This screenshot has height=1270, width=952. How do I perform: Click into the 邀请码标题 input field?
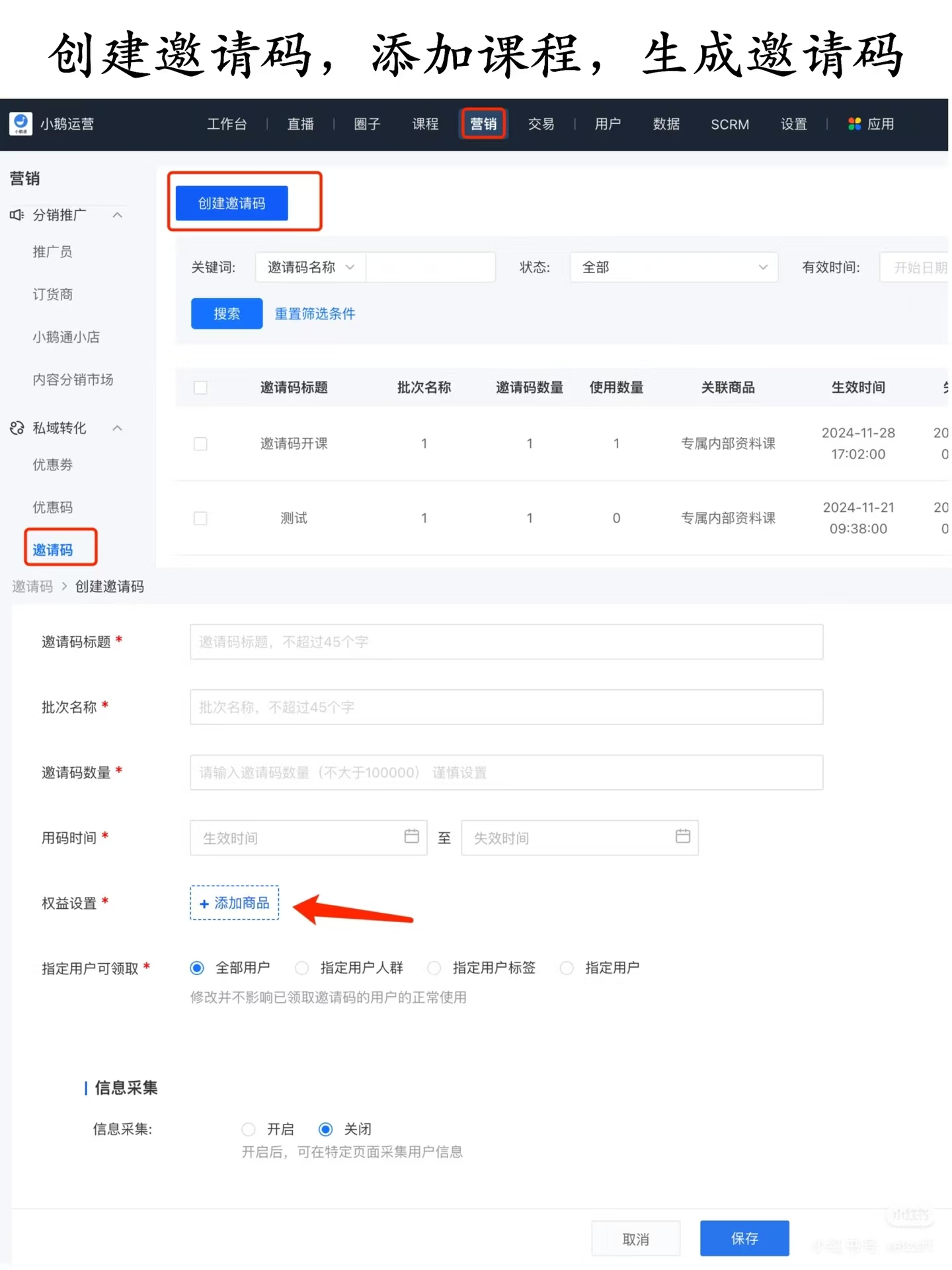tap(506, 642)
